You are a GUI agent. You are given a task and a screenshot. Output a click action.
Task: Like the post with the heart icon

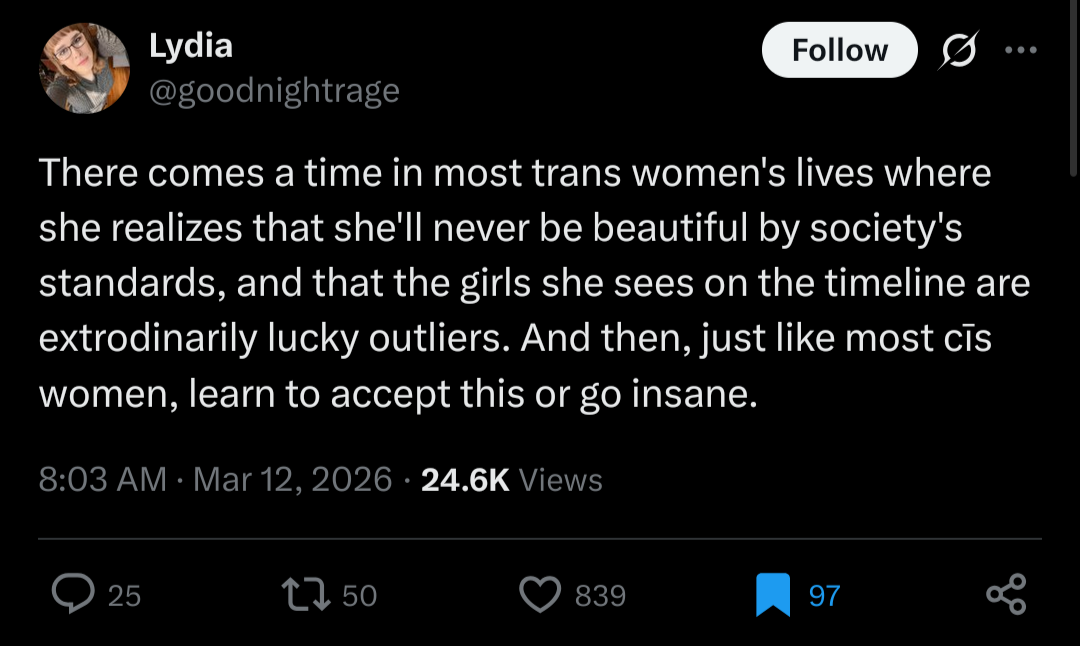(x=540, y=595)
